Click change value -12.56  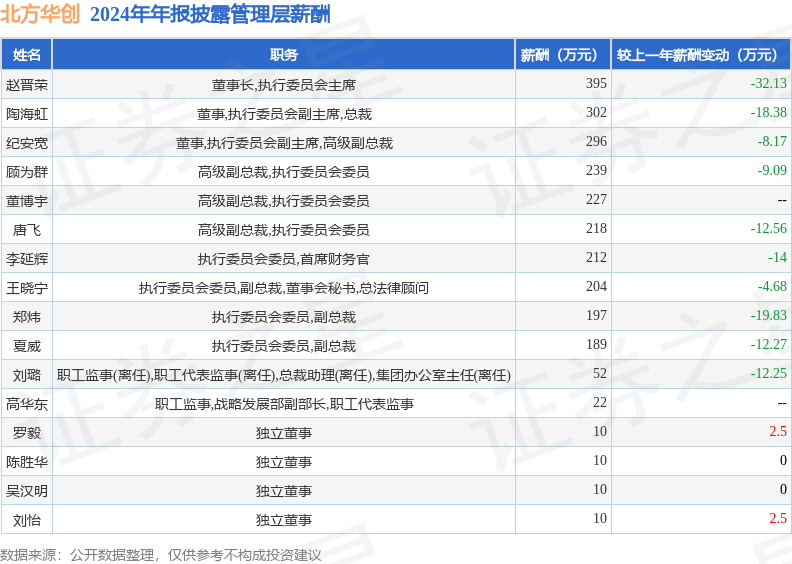[x=768, y=228]
